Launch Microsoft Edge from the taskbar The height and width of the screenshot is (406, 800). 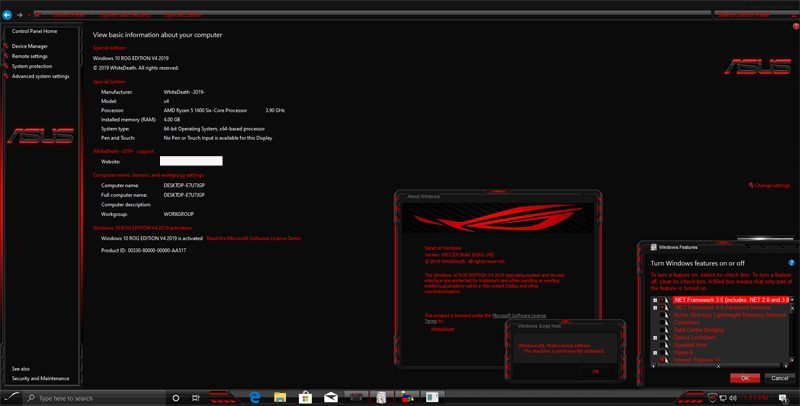coord(255,397)
